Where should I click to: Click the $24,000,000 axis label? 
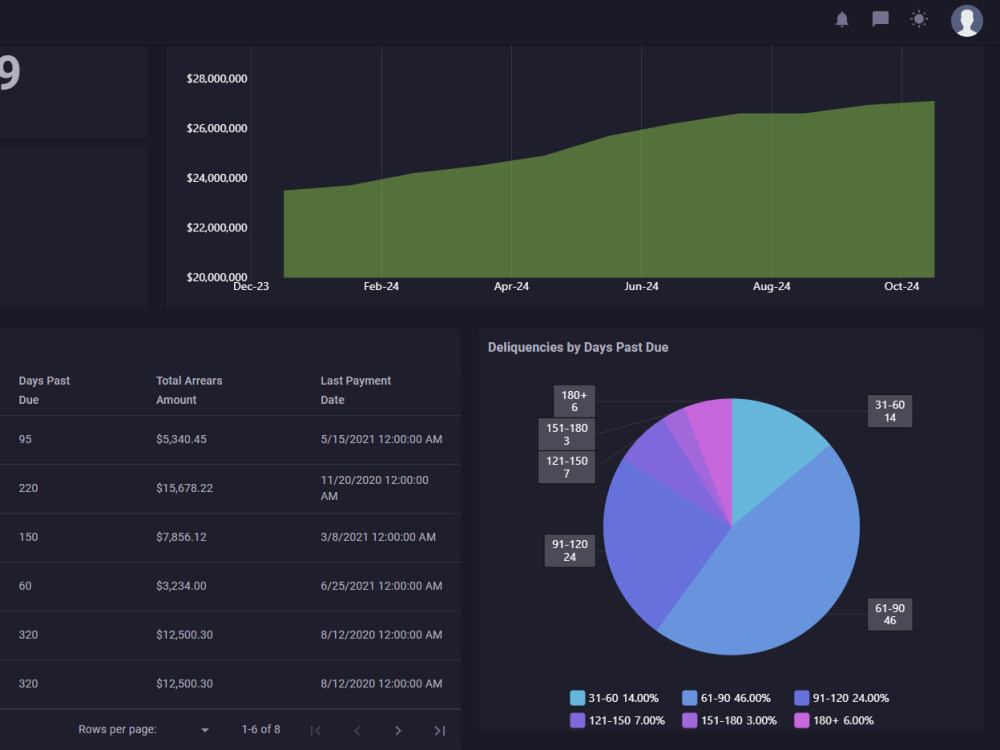(x=217, y=178)
